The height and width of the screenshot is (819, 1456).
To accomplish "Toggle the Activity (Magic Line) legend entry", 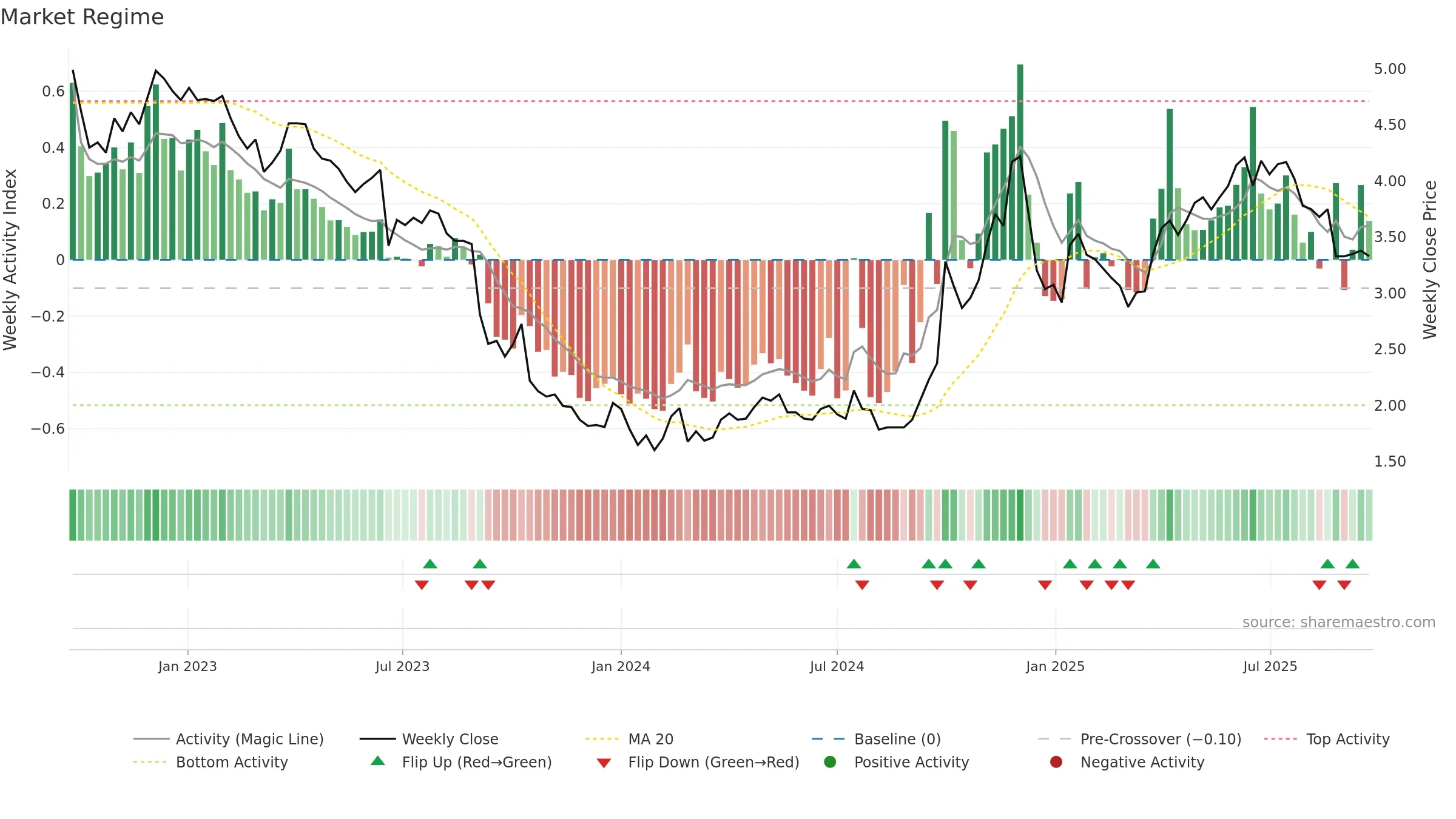I will click(x=229, y=739).
